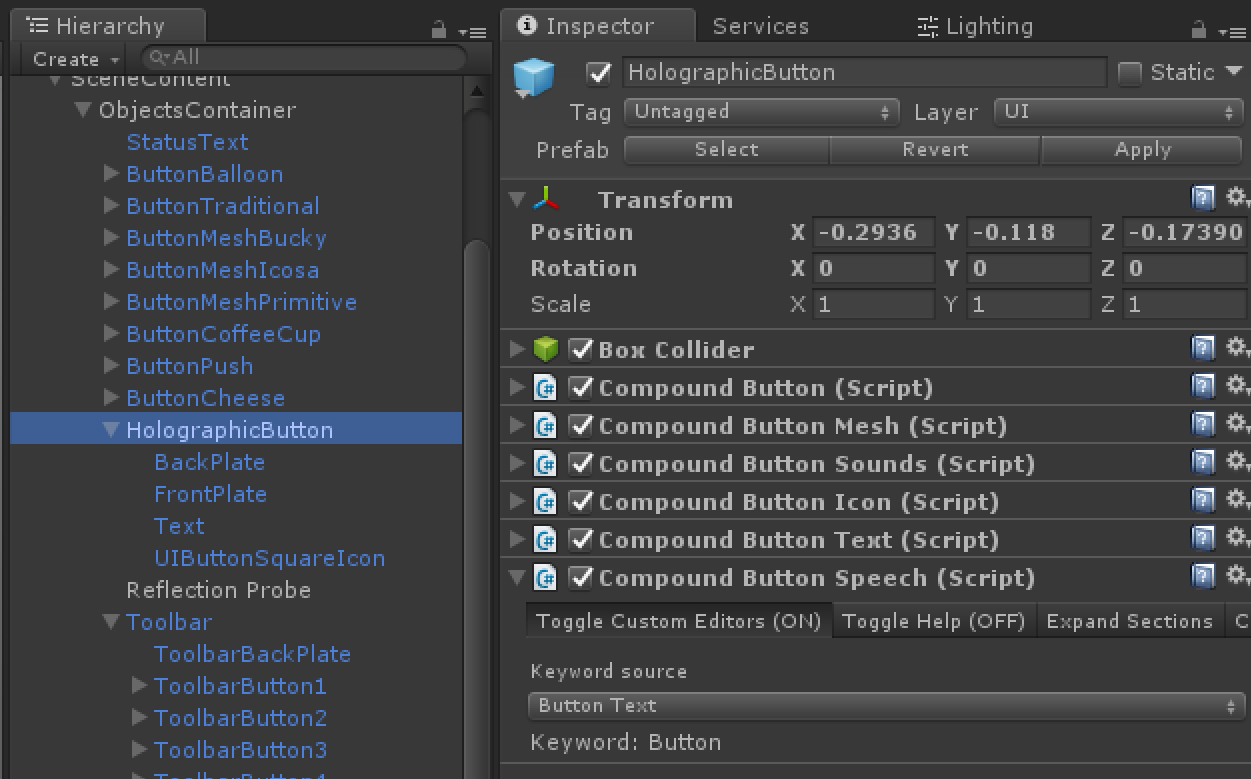Open help for Compound Button script
The height and width of the screenshot is (779, 1251).
[1203, 386]
